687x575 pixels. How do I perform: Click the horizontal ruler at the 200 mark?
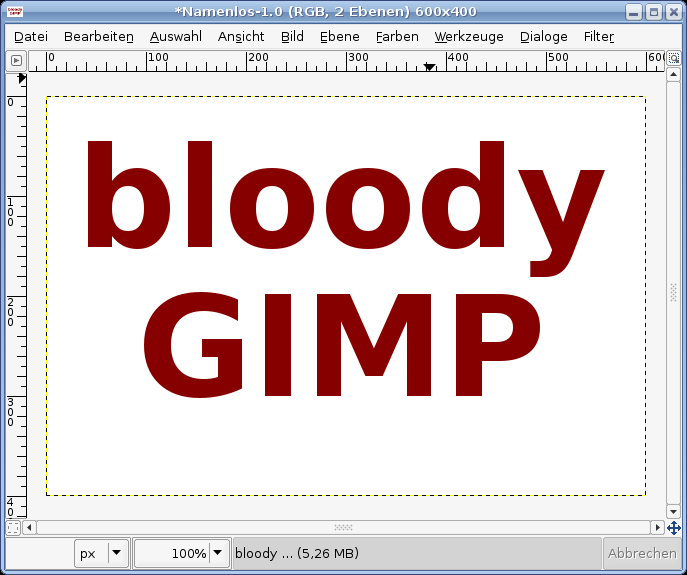(247, 61)
